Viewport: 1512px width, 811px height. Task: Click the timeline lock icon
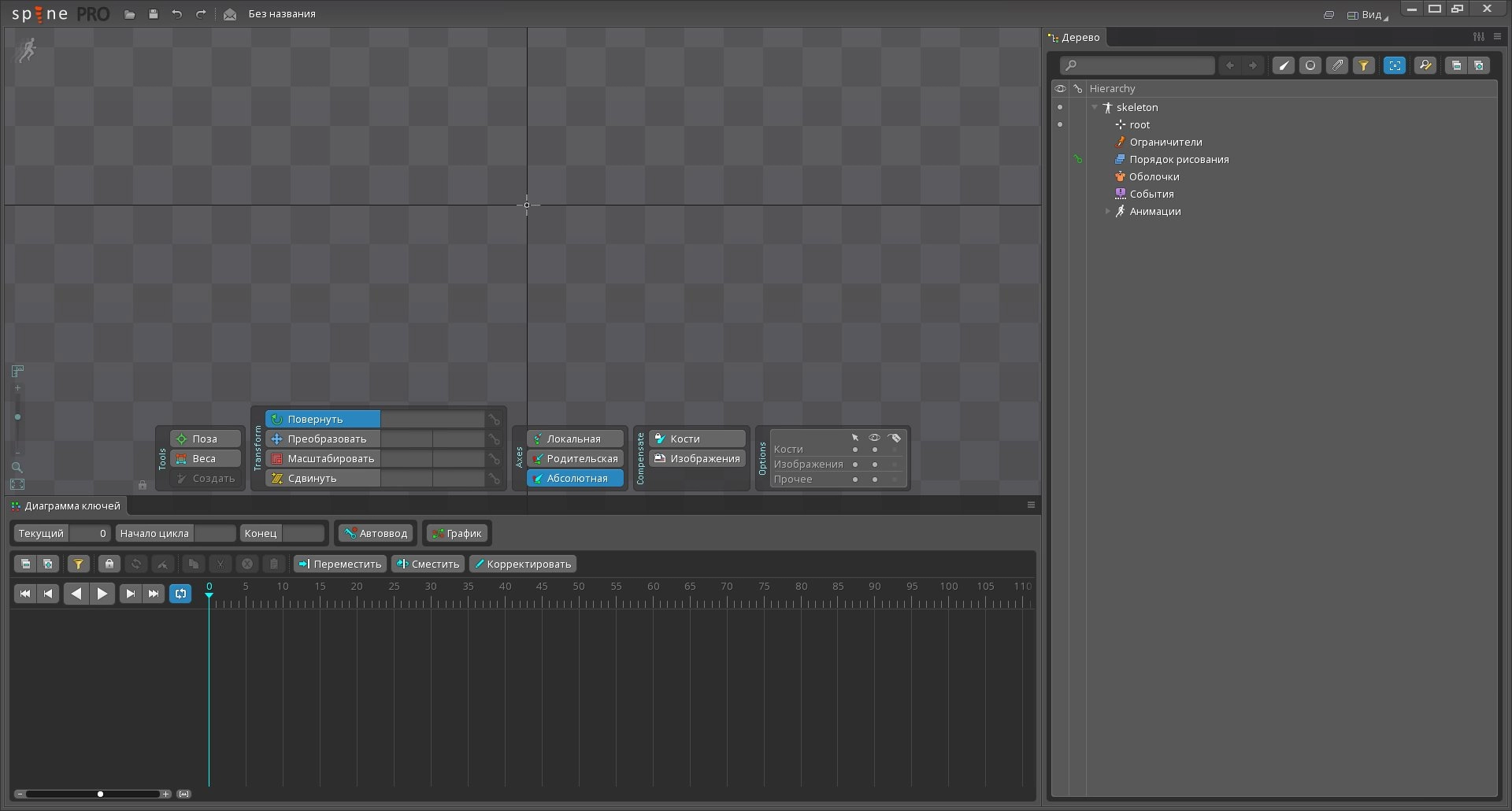coord(109,564)
